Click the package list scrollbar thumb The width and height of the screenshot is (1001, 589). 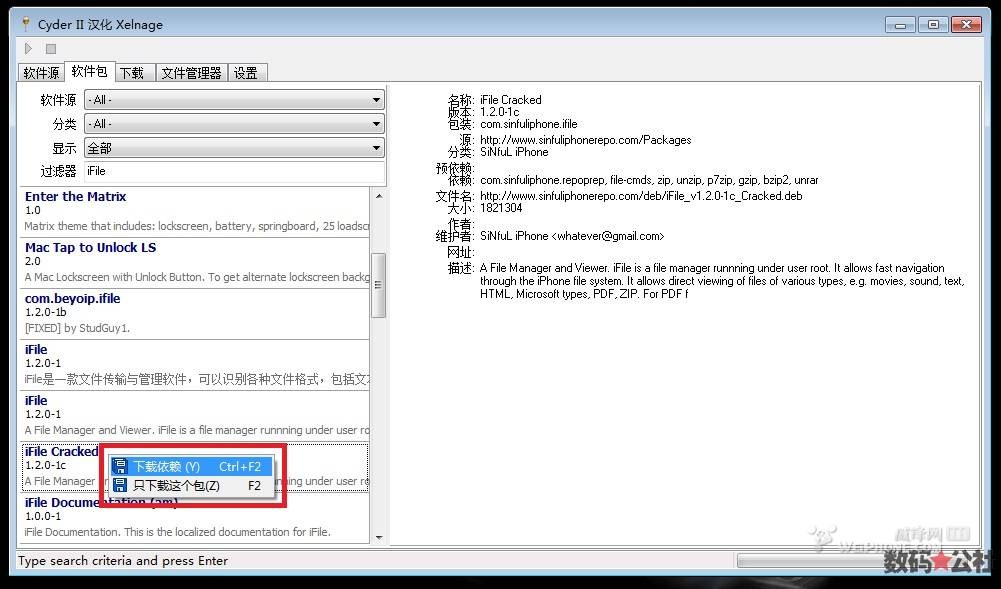pos(379,285)
